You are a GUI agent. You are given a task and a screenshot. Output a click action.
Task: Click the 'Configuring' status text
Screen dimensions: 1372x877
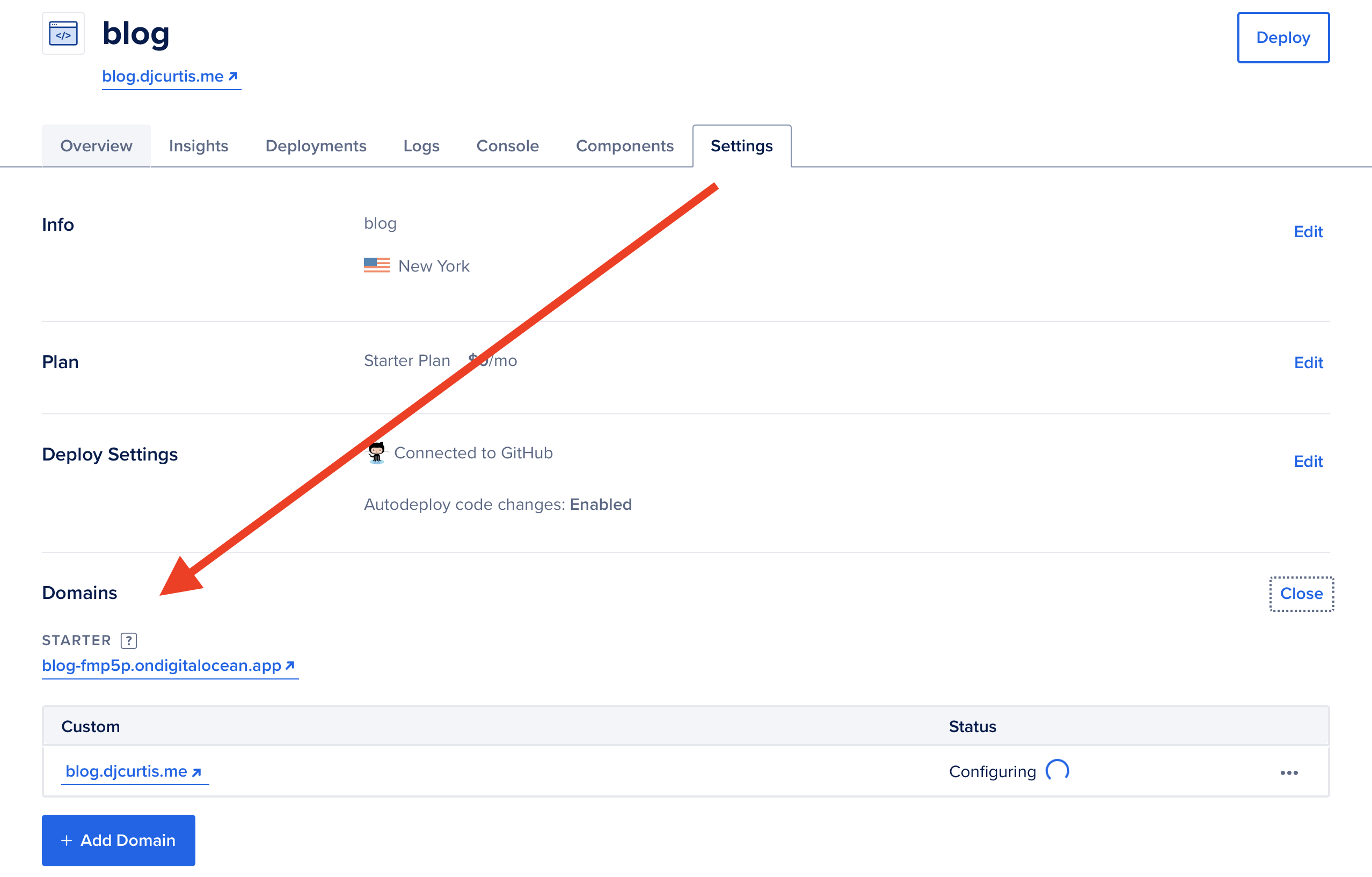tap(992, 772)
